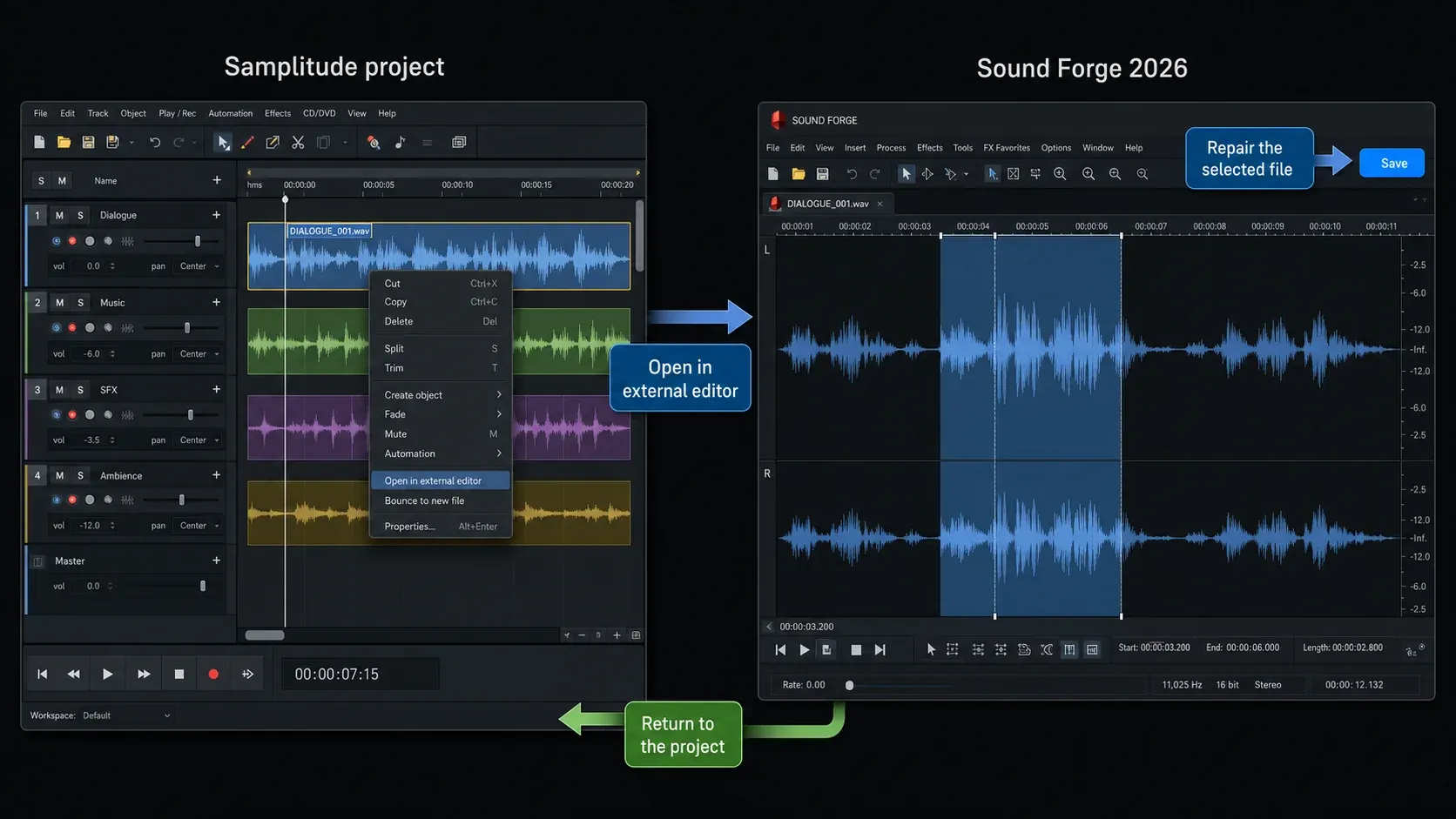1456x819 pixels.
Task: Play audio in Sound Forge transport
Action: [x=804, y=649]
